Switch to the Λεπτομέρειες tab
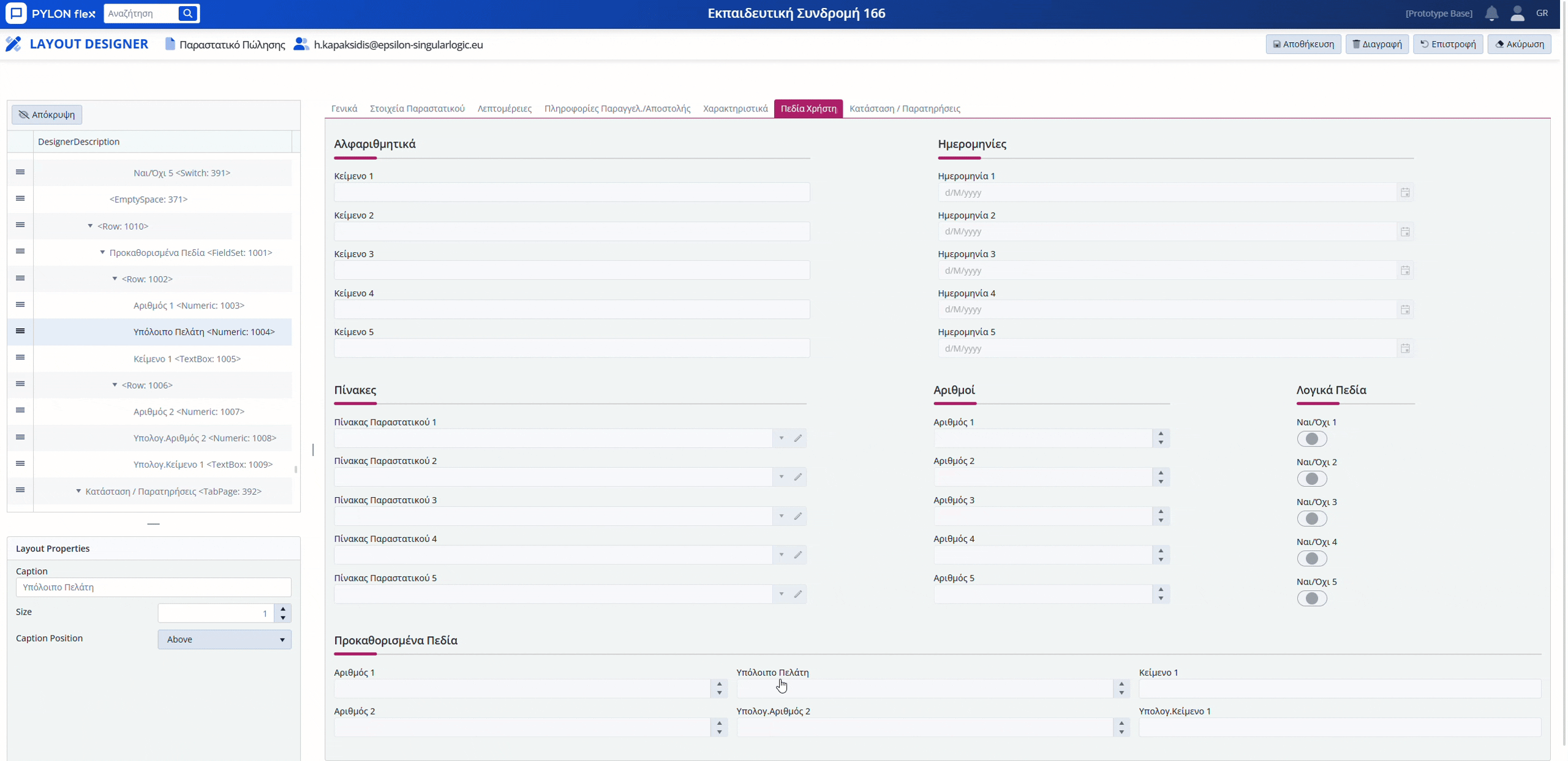This screenshot has width=1568, height=761. click(x=505, y=108)
